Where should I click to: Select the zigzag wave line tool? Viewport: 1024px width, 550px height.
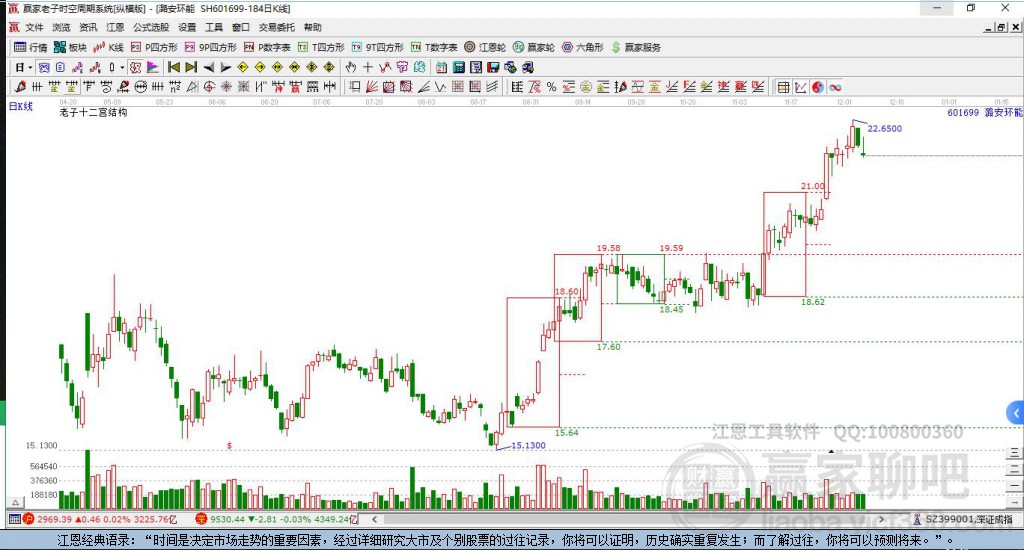point(440,87)
